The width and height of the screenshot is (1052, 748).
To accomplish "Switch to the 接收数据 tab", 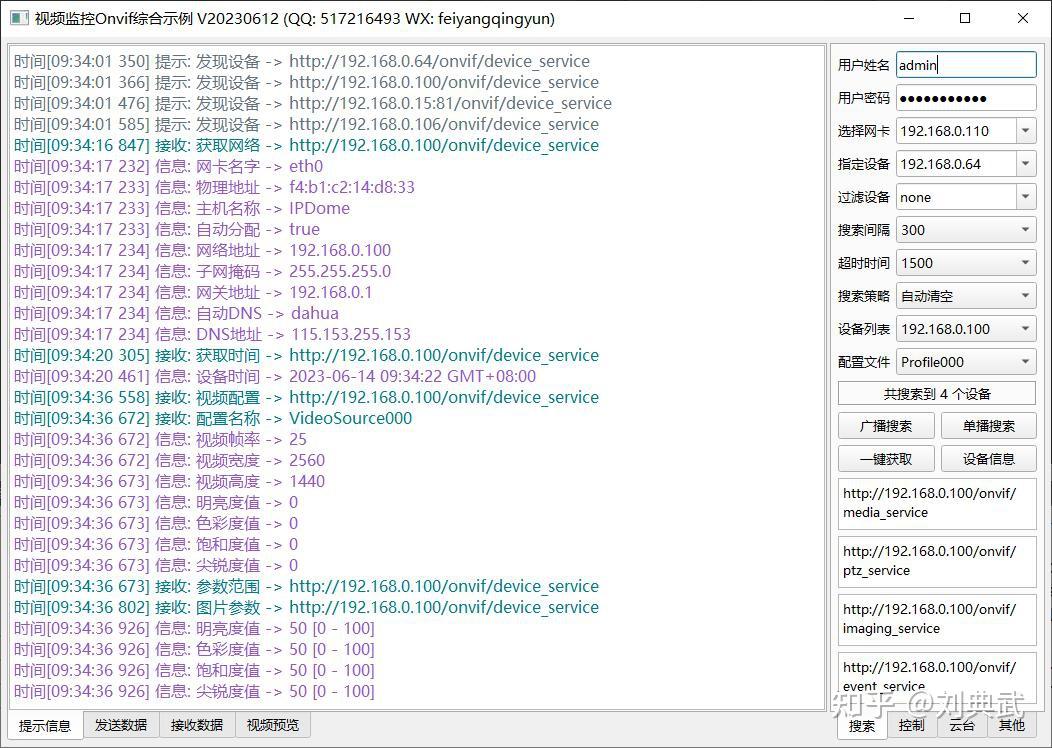I will 197,725.
